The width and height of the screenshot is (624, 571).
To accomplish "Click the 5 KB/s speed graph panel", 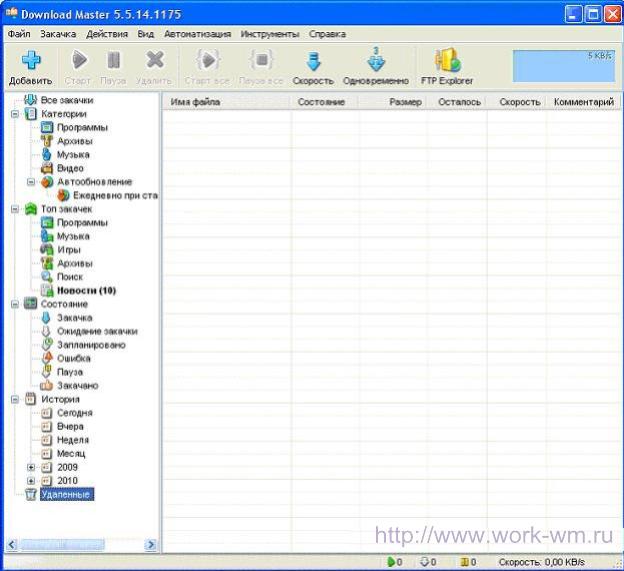I will click(564, 66).
